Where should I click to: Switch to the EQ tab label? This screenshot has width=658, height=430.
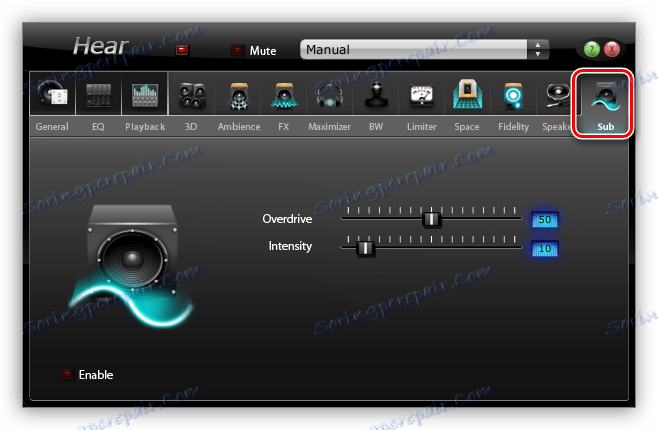[98, 127]
